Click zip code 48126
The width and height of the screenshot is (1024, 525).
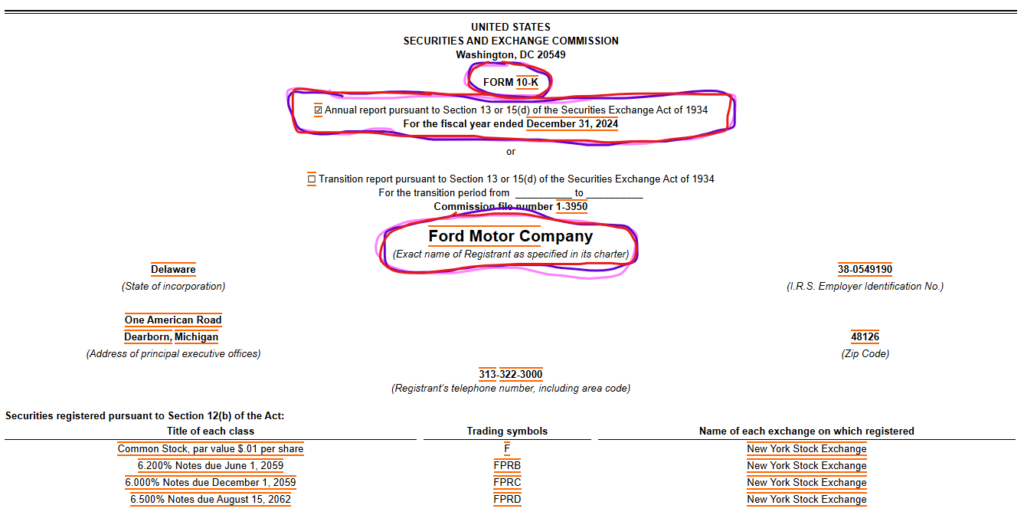coord(865,338)
